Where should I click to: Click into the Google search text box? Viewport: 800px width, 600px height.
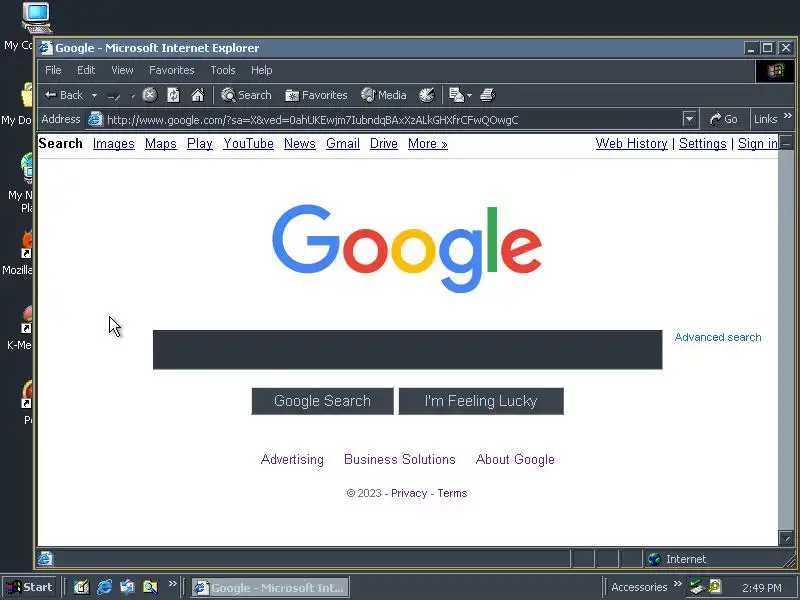[408, 349]
